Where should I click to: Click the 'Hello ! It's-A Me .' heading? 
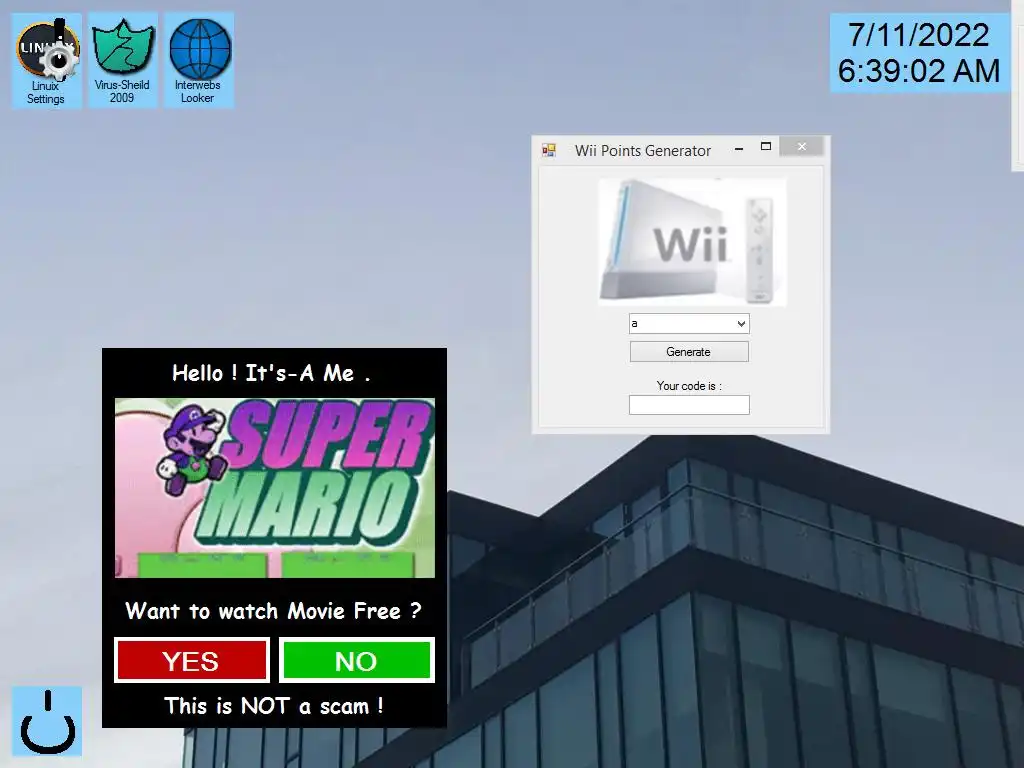pyautogui.click(x=271, y=373)
